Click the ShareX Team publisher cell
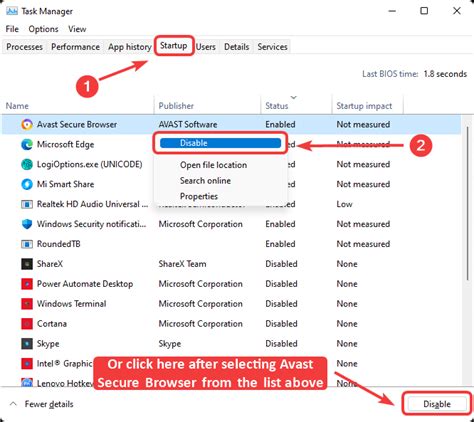Image resolution: width=474 pixels, height=422 pixels. (182, 264)
